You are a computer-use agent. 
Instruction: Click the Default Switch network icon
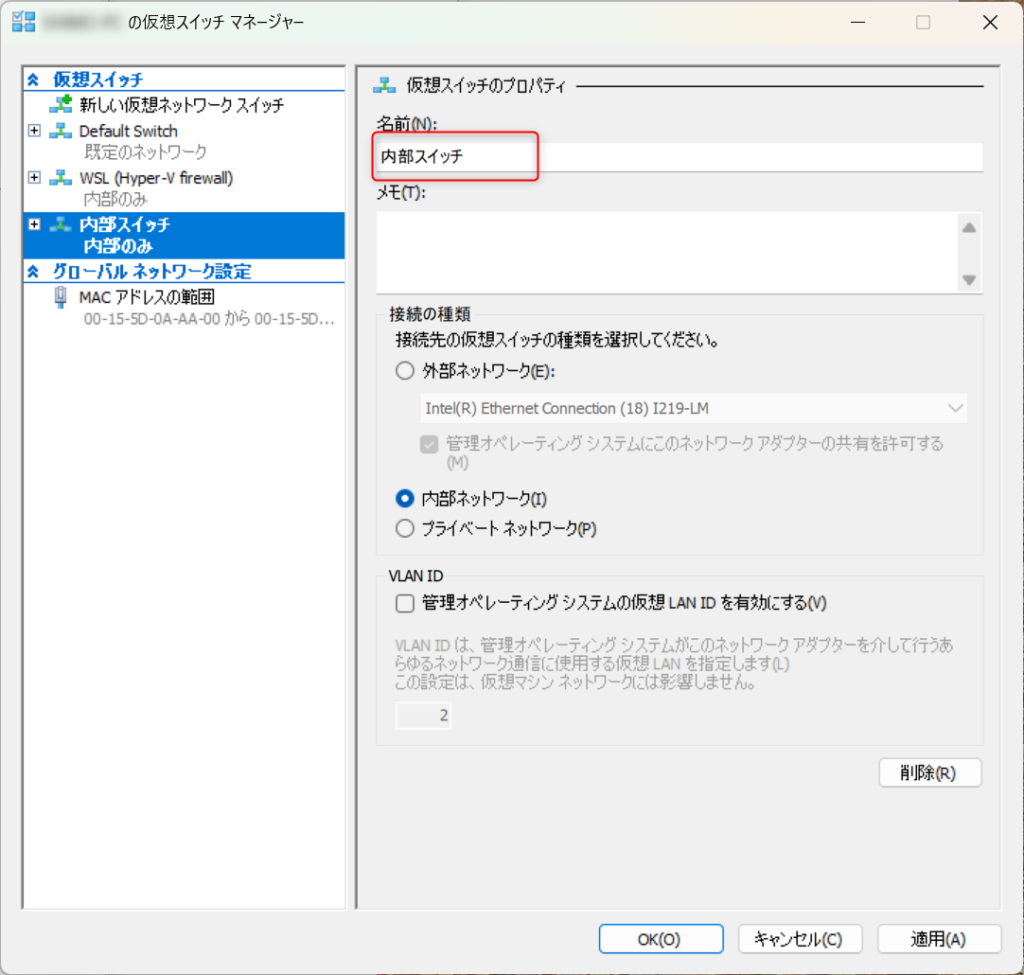pos(62,131)
